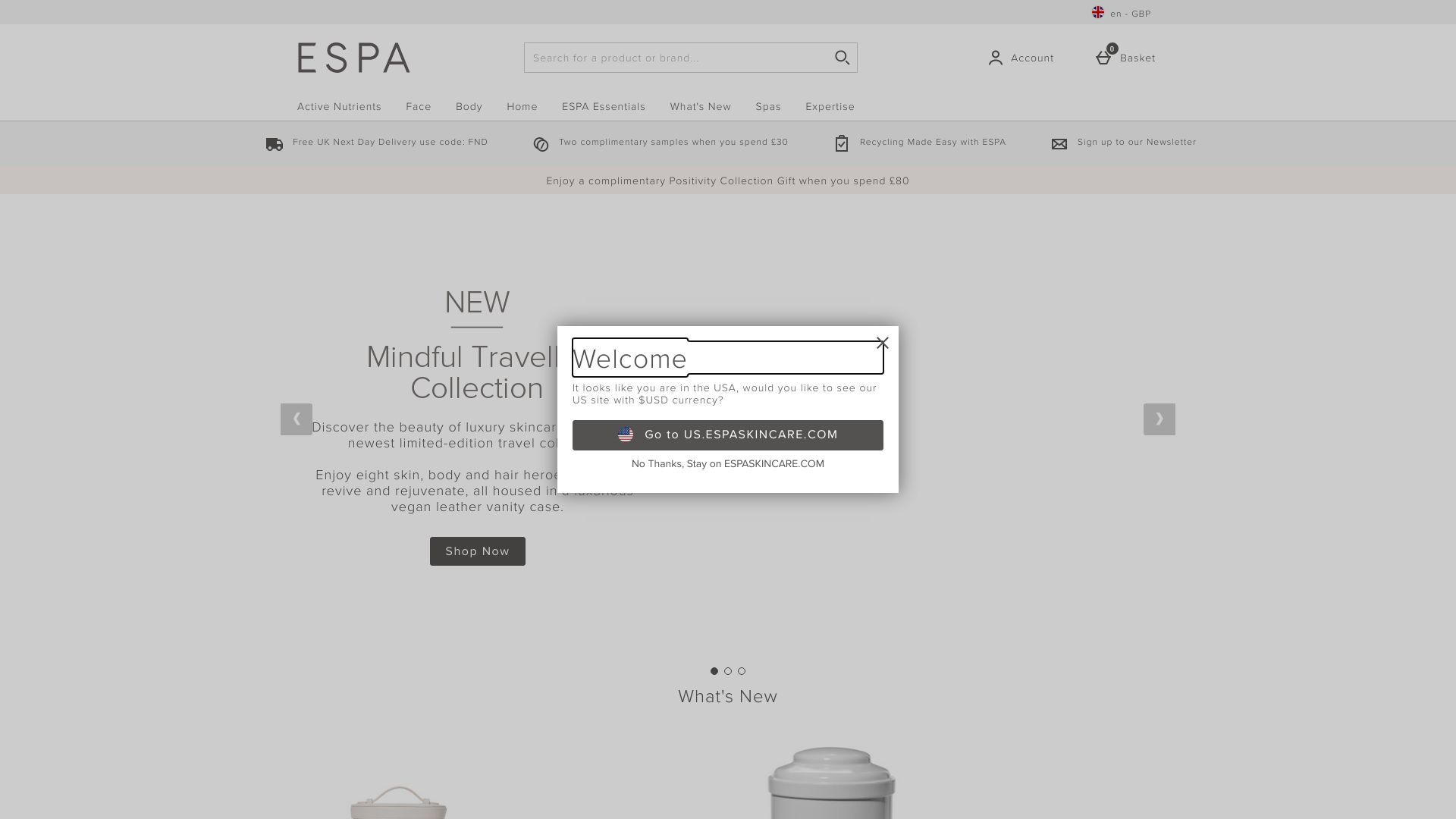Select third carousel dot

[x=742, y=671]
